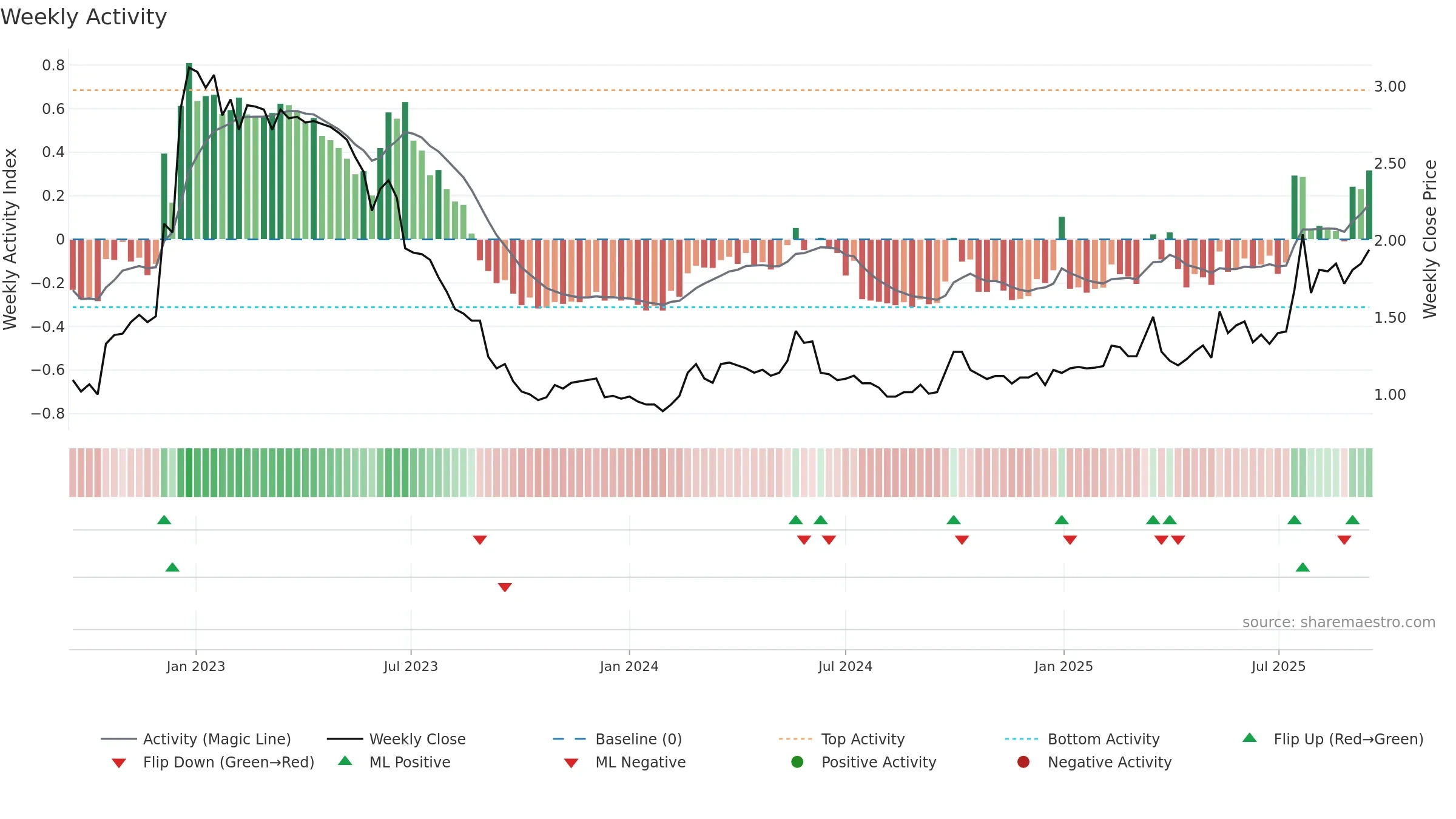
Task: Click Flip Down marker around Sep 2024
Action: pos(962,540)
